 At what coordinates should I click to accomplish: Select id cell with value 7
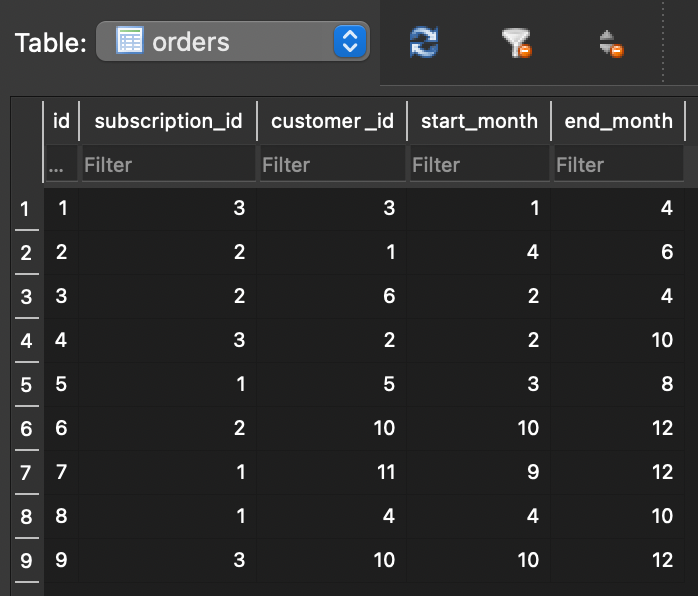click(61, 472)
